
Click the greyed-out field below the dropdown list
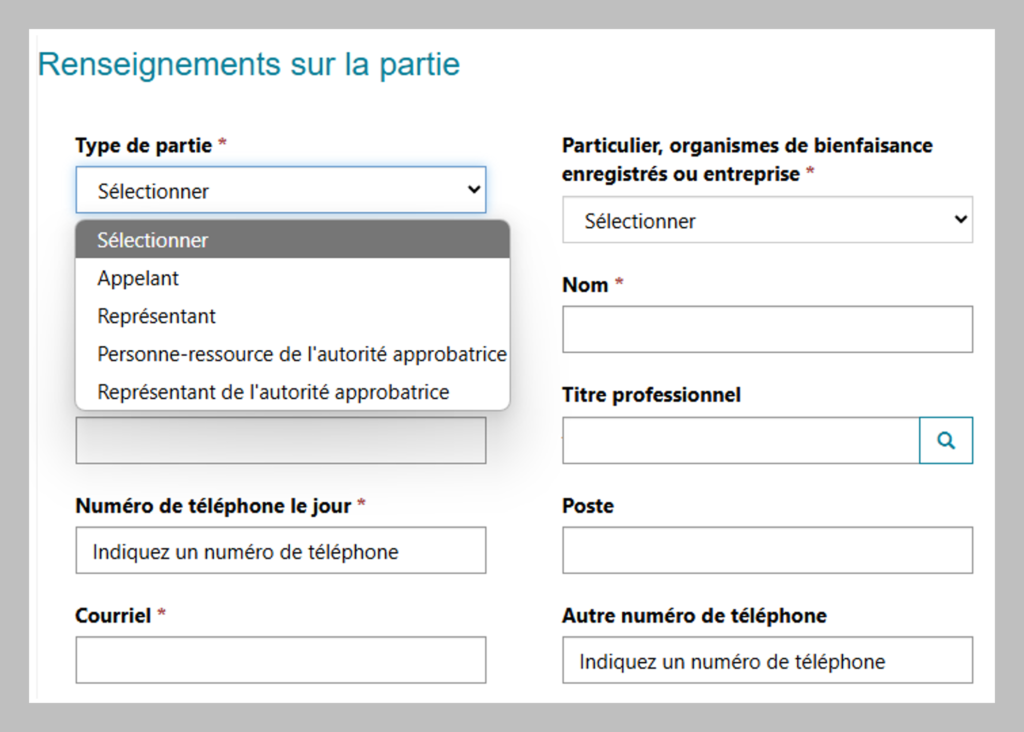[x=280, y=440]
